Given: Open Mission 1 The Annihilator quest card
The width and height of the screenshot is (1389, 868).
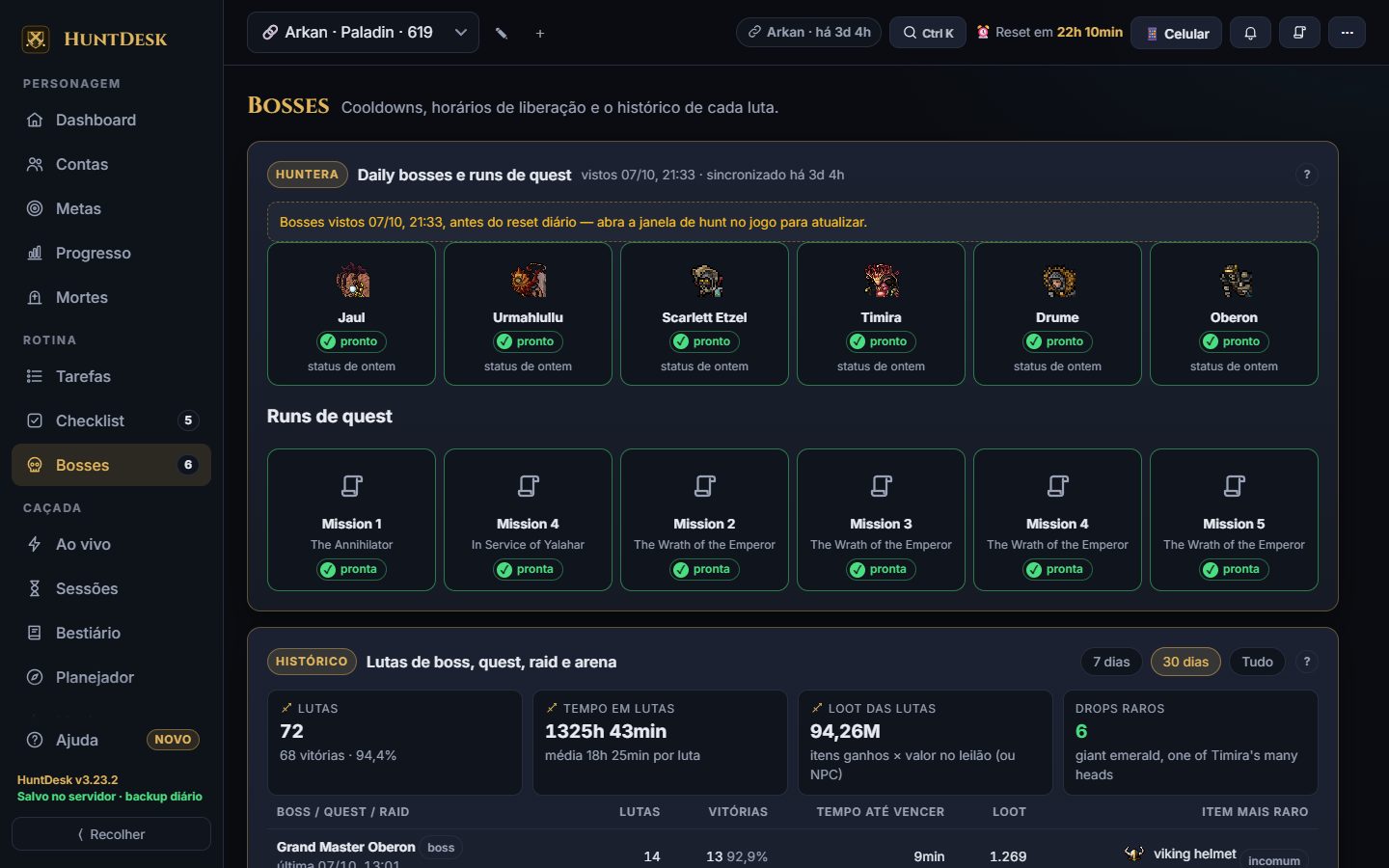Looking at the screenshot, I should 352,520.
